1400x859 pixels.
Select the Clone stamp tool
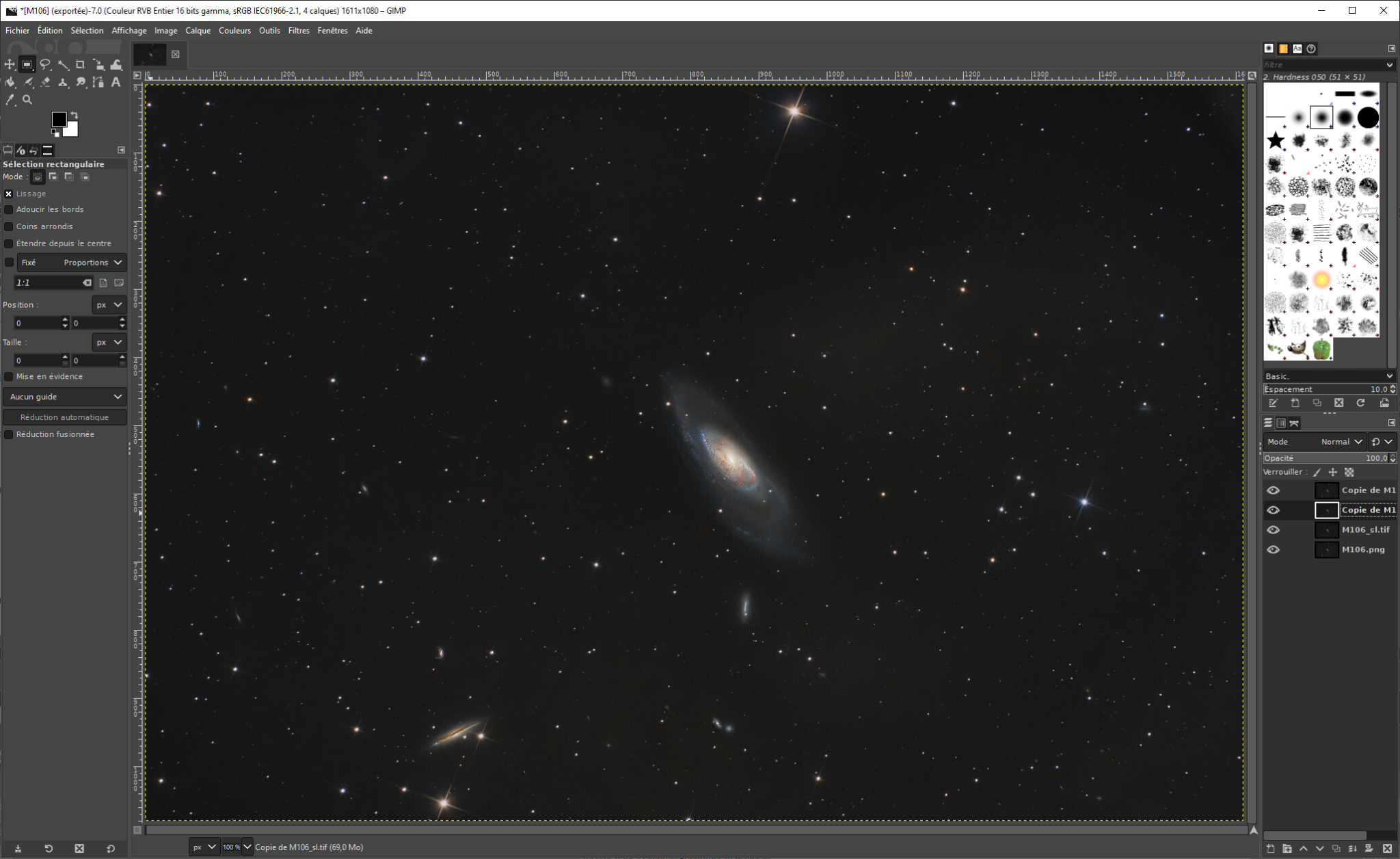63,82
